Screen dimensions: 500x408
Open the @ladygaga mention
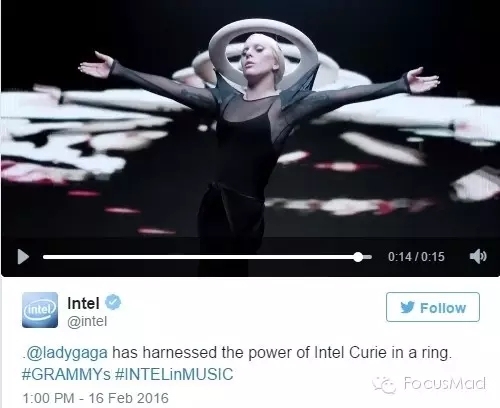tap(66, 353)
